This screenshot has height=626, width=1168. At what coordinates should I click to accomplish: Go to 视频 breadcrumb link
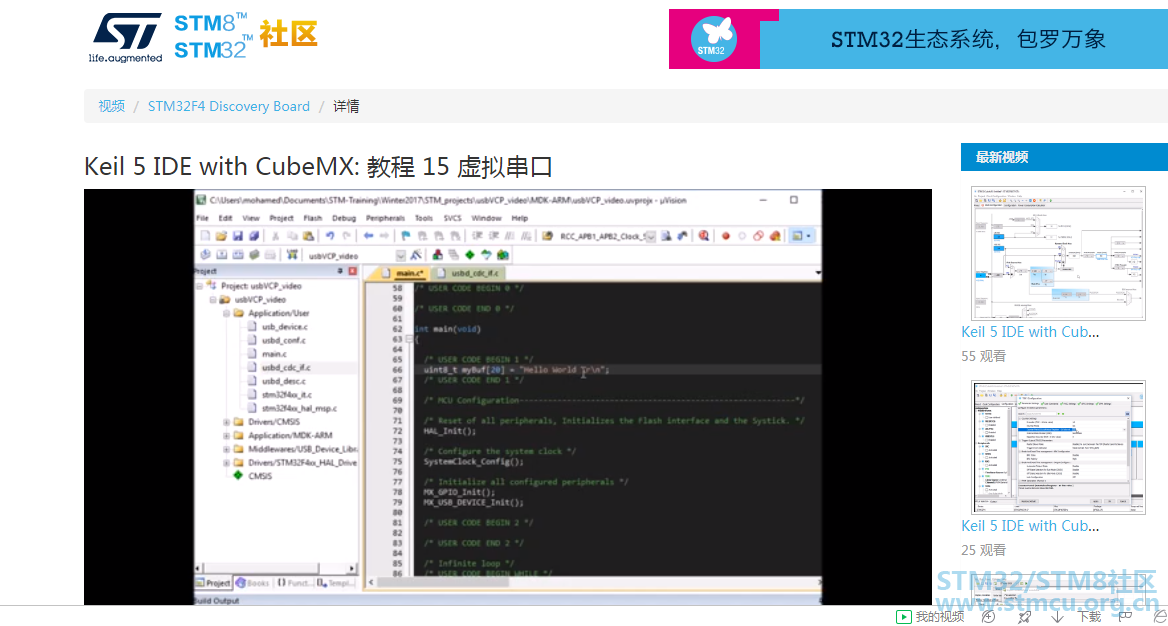(112, 106)
